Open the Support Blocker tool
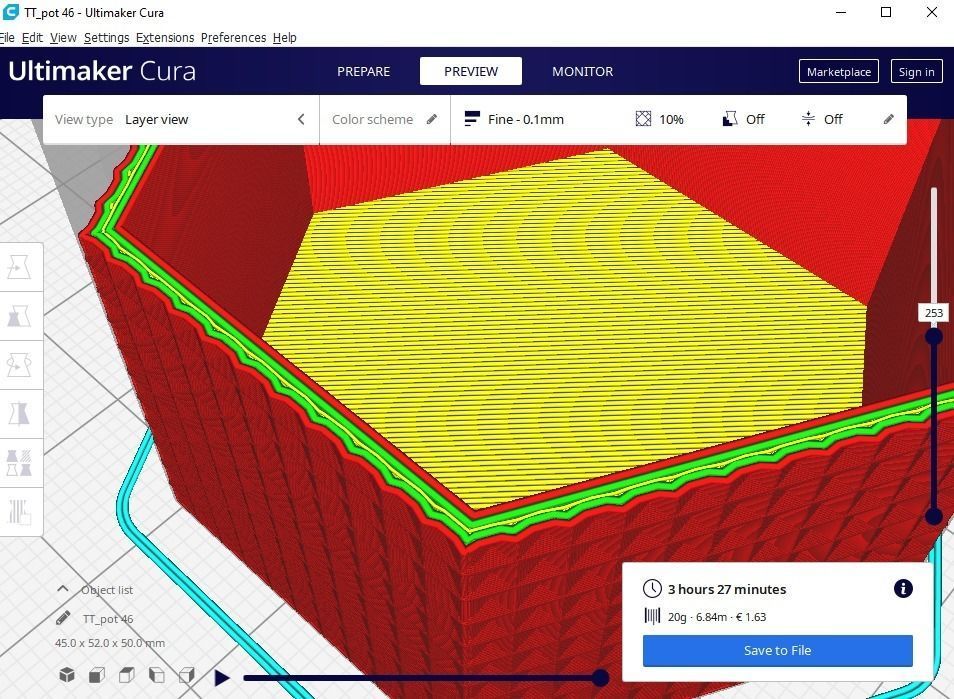Image resolution: width=954 pixels, height=699 pixels. 19,512
